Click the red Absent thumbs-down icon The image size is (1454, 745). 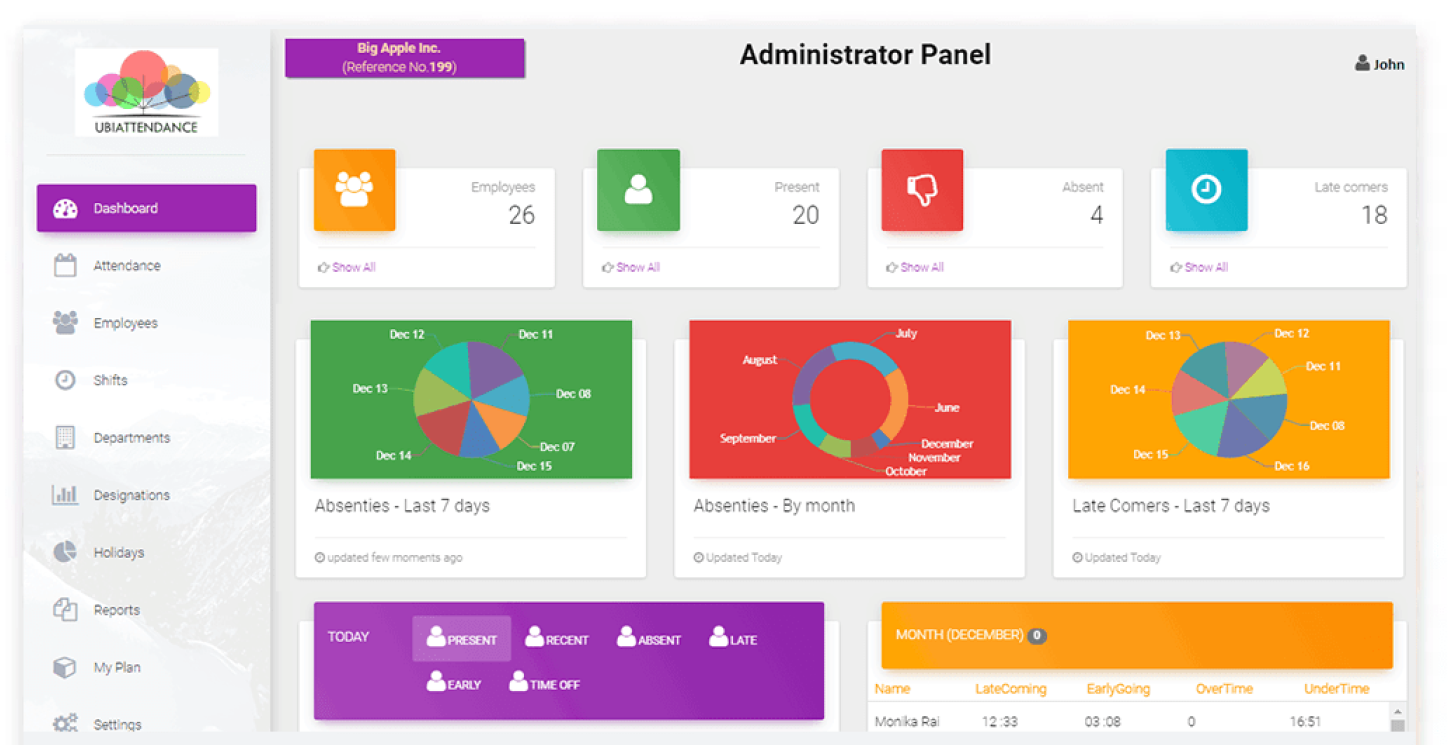[x=922, y=190]
